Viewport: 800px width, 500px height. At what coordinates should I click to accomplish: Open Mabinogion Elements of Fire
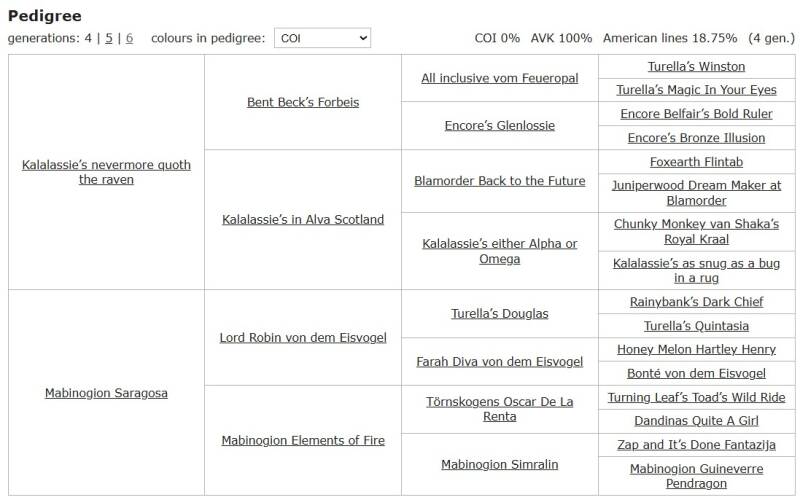303,440
